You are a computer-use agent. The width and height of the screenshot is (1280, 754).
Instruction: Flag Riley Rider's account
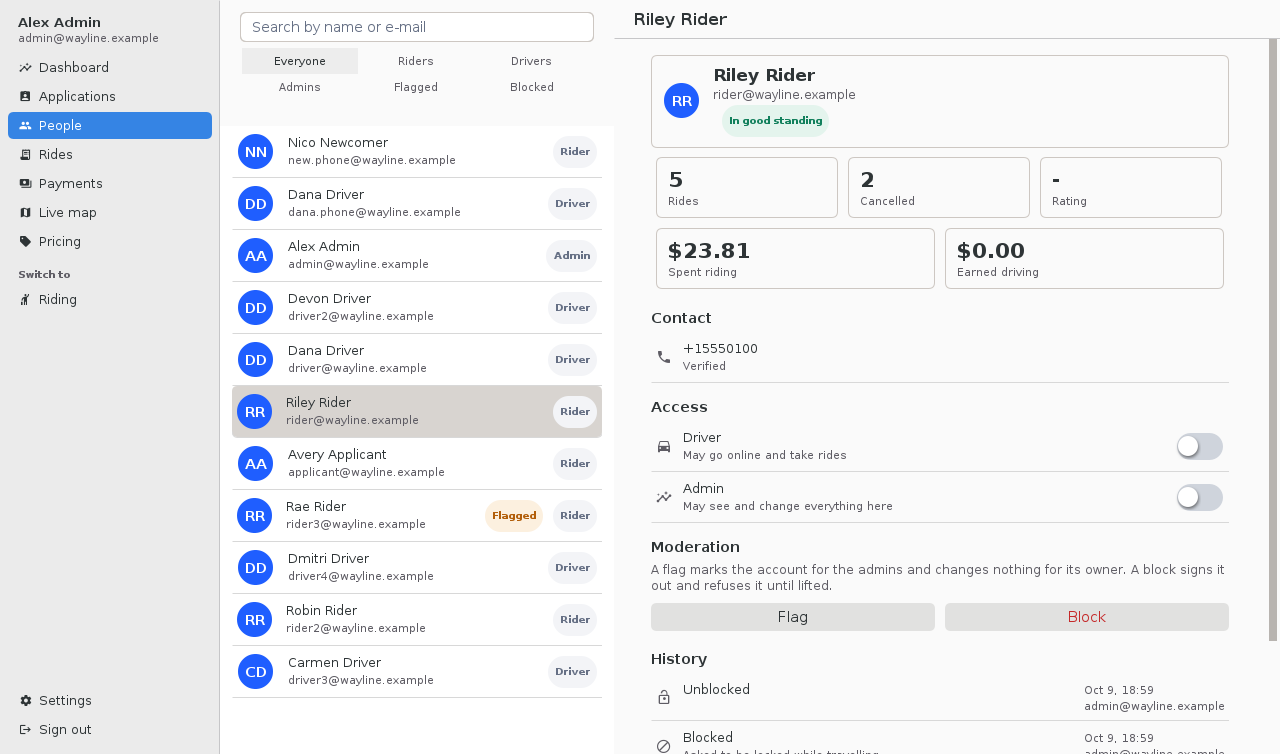pos(793,617)
